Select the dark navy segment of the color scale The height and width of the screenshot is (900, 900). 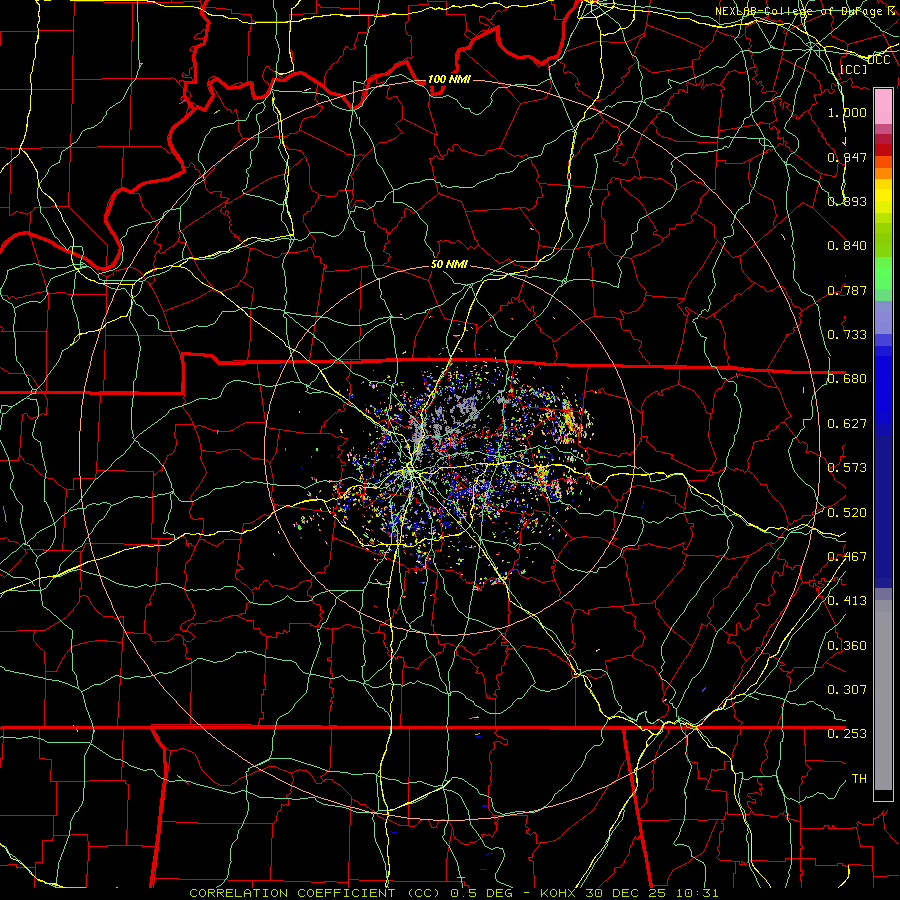pos(883,511)
